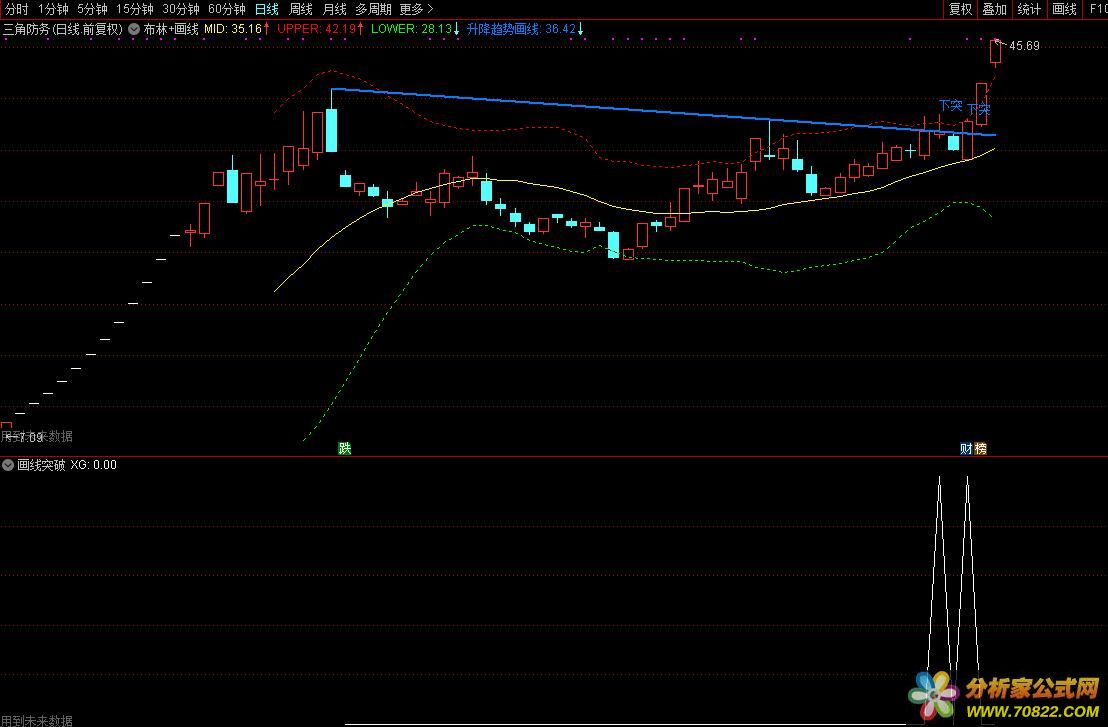This screenshot has width=1108, height=727.
Task: Click the 跌 marker icon at chart bottom
Action: click(344, 448)
